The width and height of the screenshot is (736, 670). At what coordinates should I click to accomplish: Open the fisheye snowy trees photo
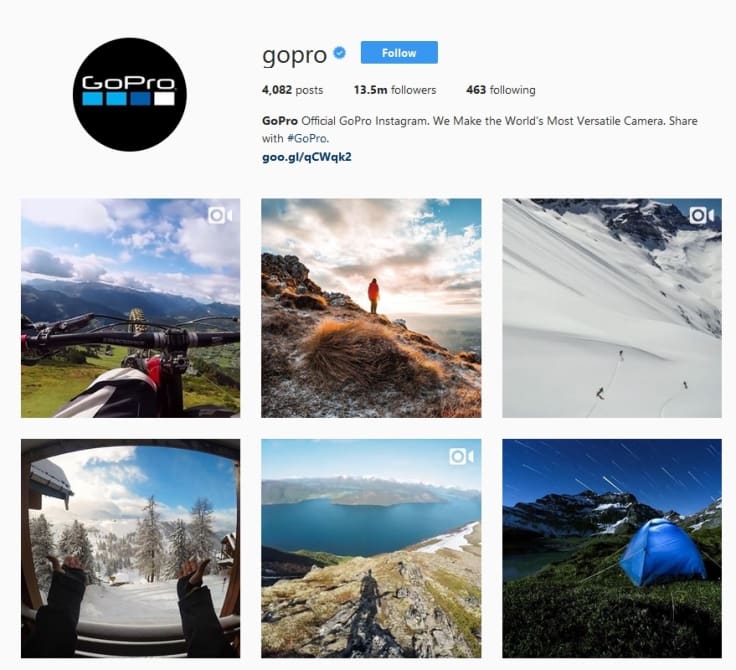[130, 548]
